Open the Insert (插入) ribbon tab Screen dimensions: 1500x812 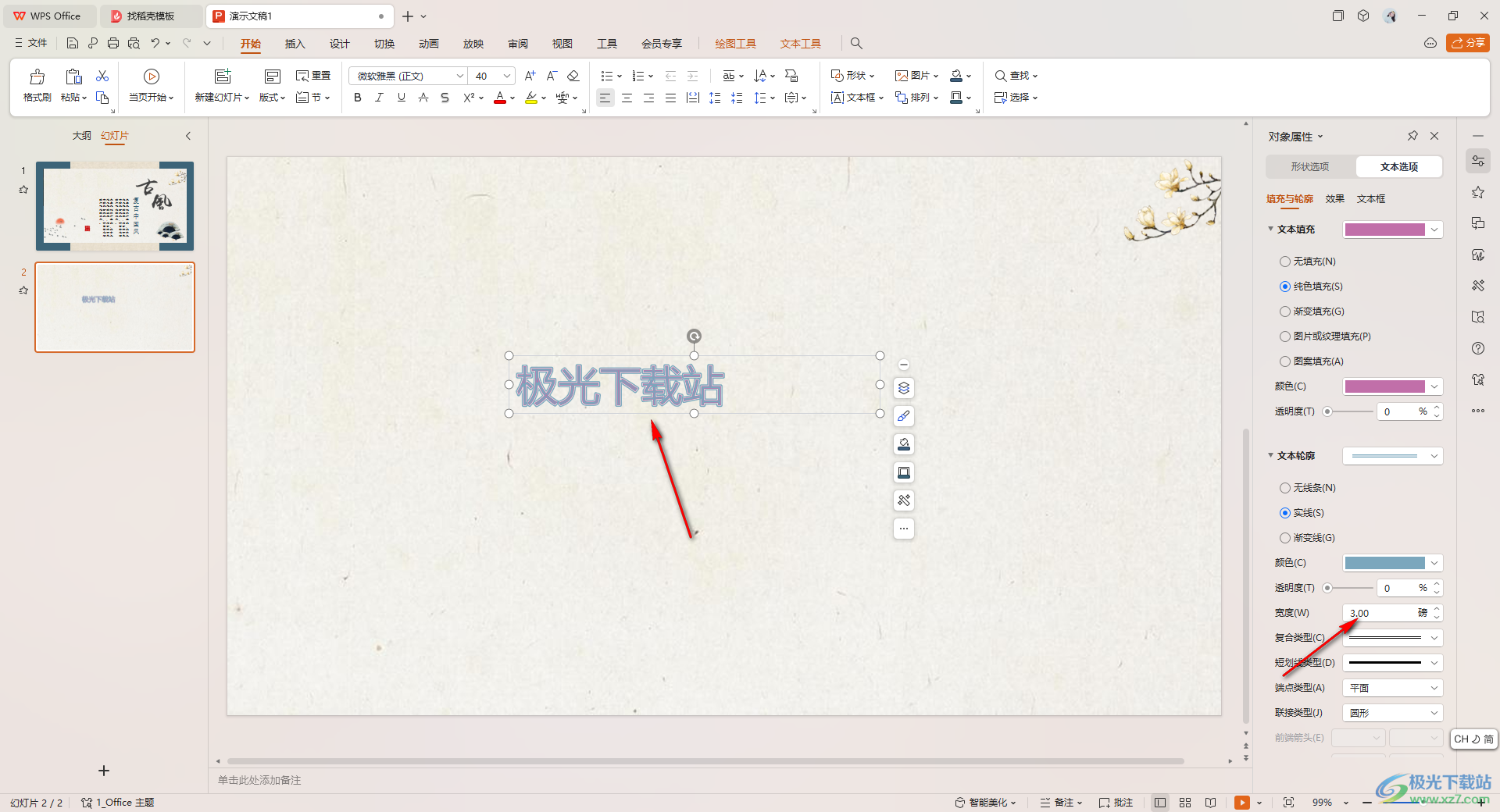click(x=295, y=44)
